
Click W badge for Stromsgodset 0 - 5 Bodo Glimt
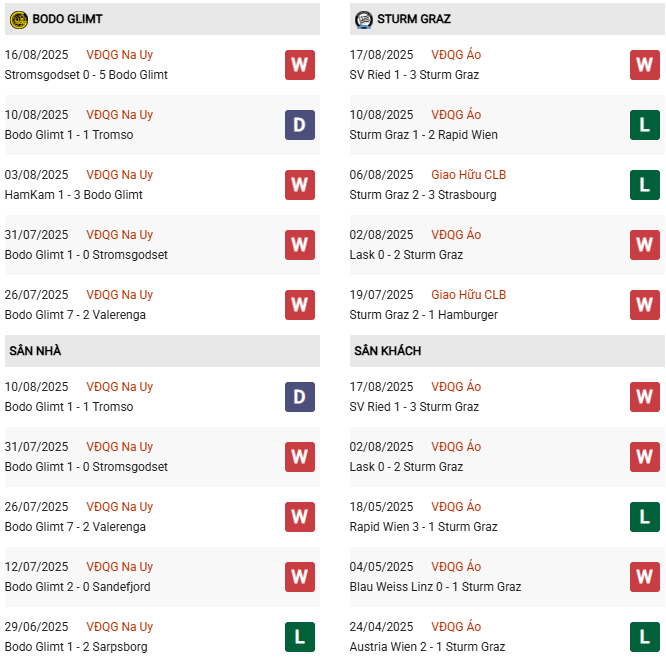300,65
